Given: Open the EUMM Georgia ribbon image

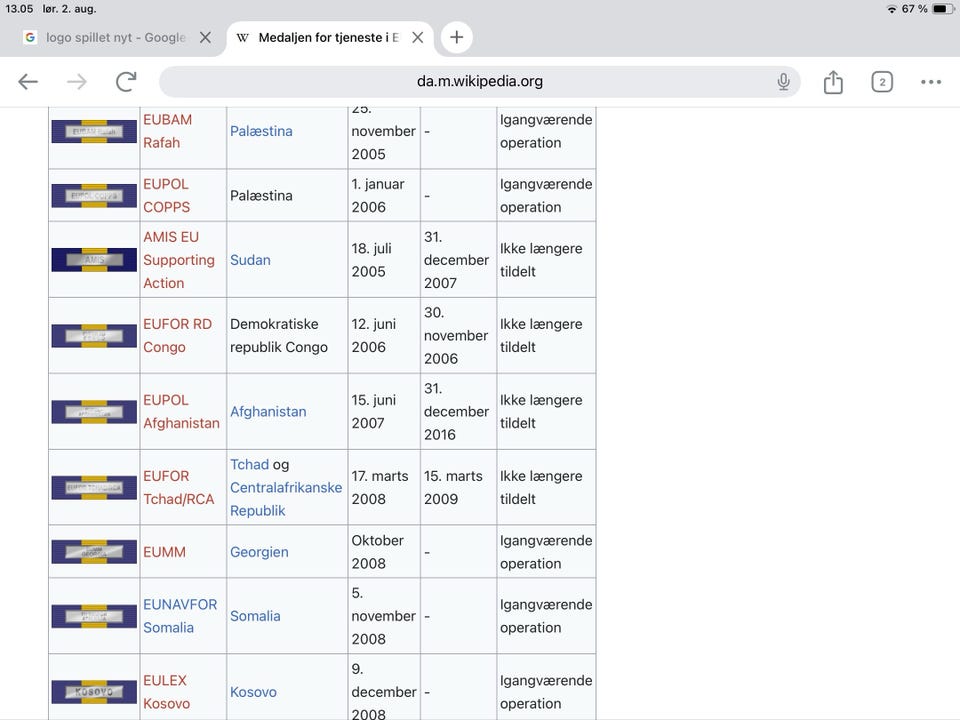Looking at the screenshot, I should [94, 552].
